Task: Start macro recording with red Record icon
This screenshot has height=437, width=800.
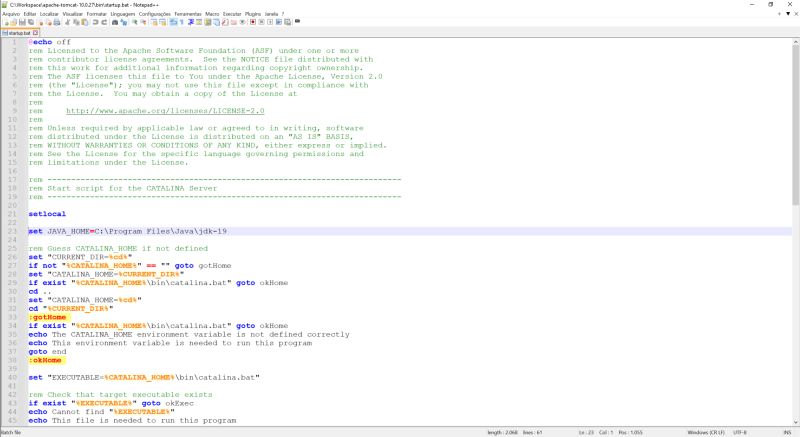Action: (x=253, y=22)
